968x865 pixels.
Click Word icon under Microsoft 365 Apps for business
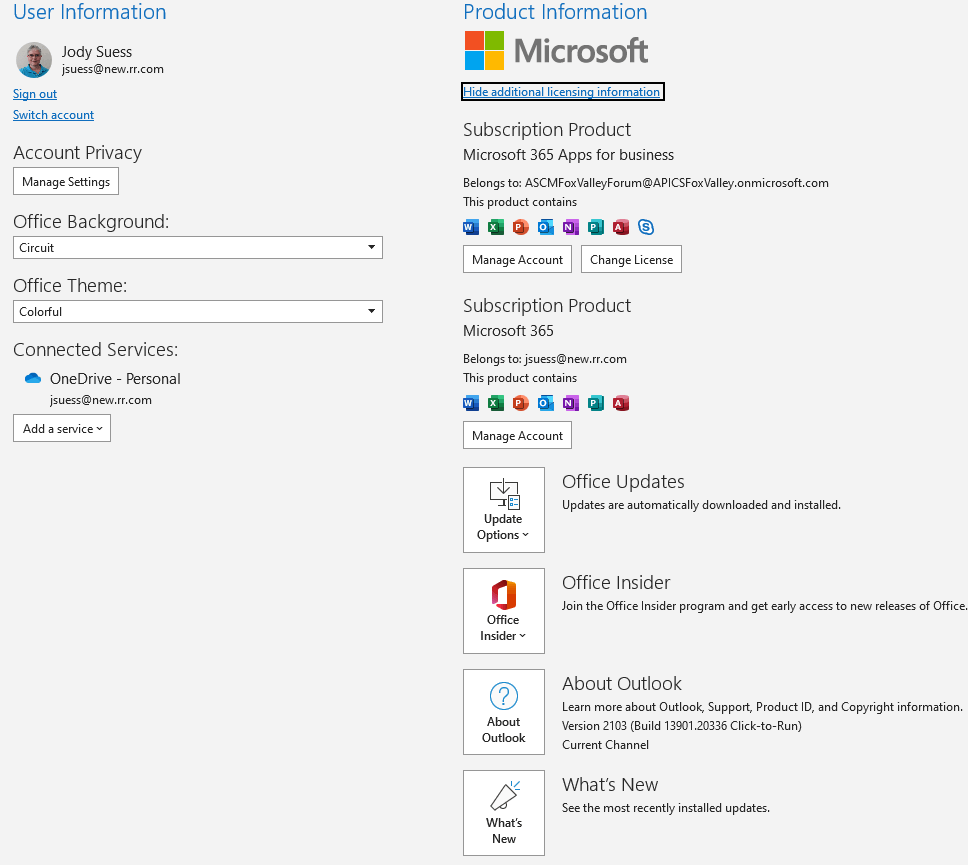[x=470, y=227]
